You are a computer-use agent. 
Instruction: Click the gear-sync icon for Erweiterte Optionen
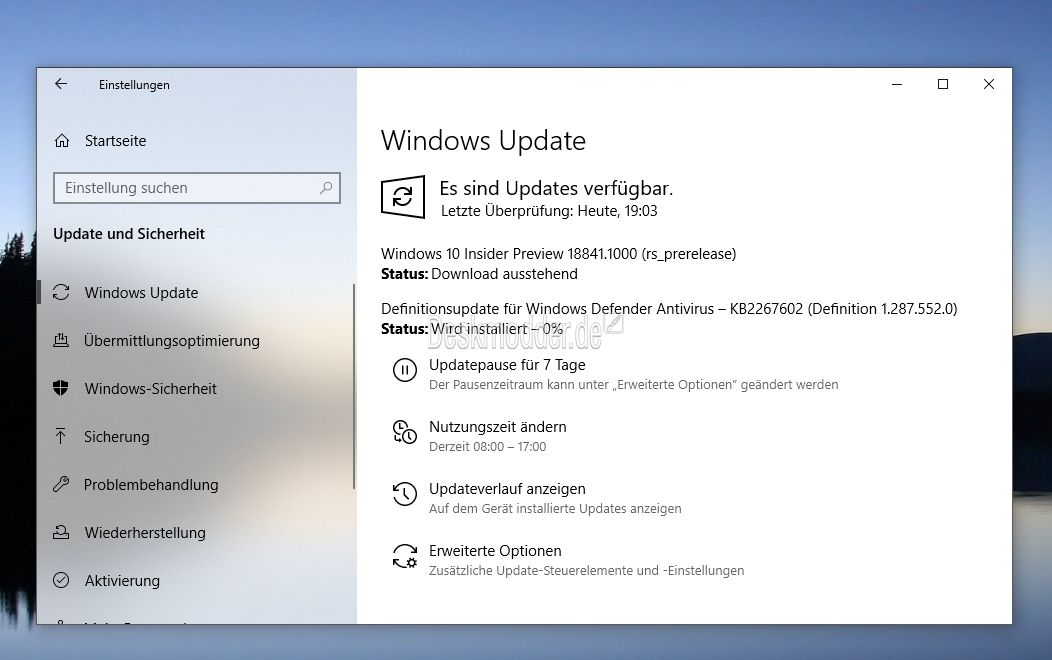click(405, 556)
